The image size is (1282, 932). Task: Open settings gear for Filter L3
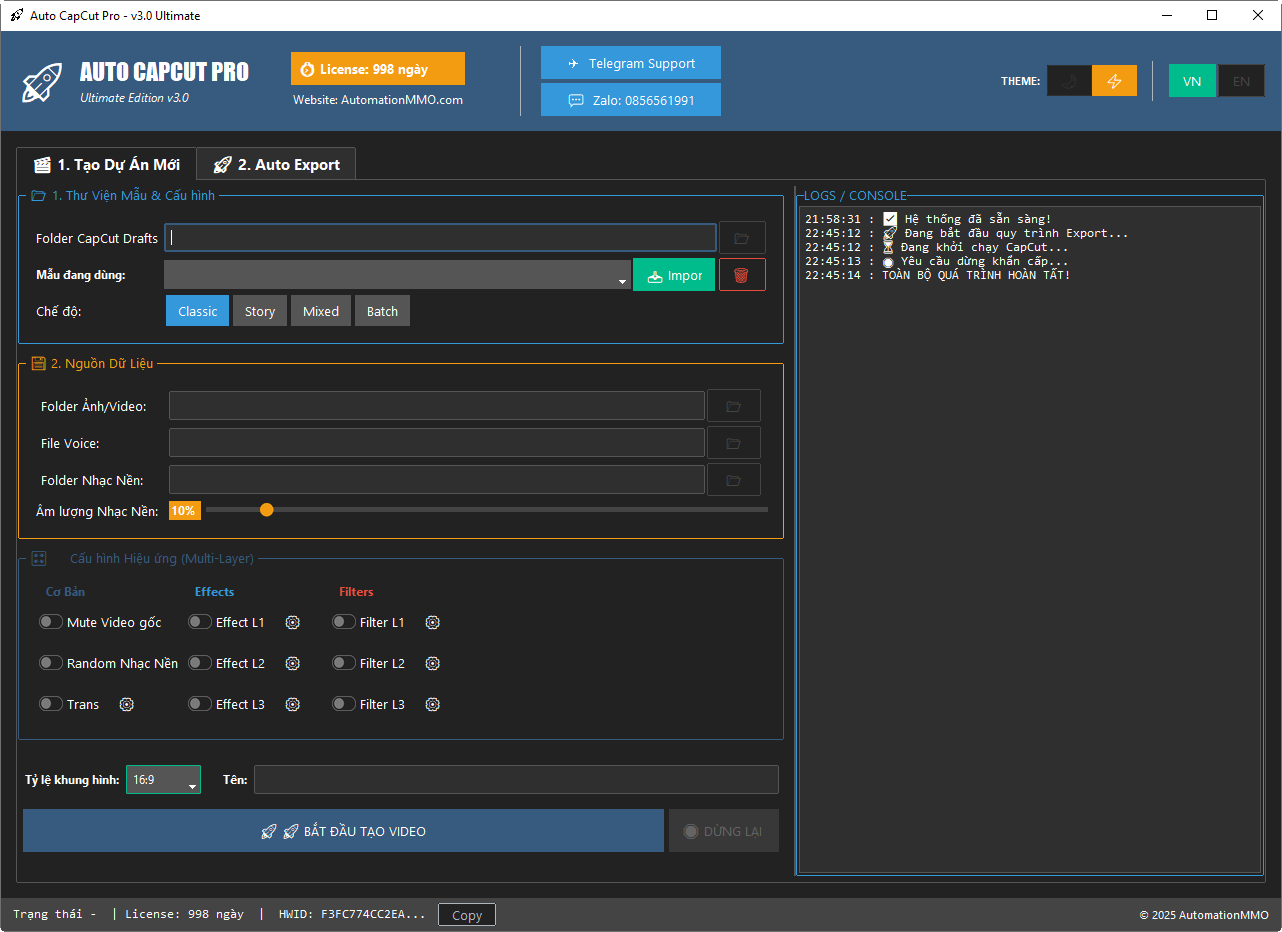click(433, 704)
